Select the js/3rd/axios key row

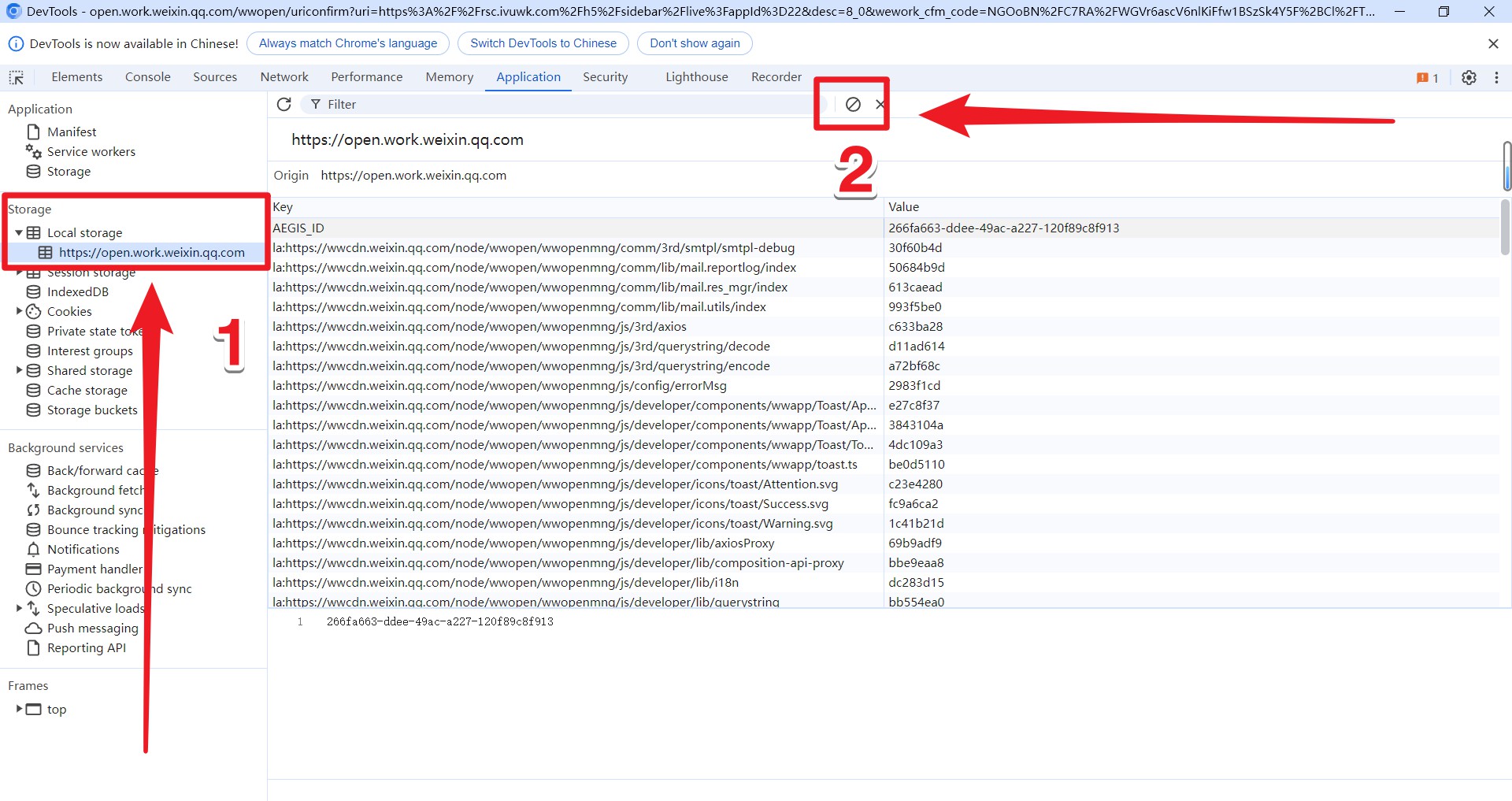(884, 326)
